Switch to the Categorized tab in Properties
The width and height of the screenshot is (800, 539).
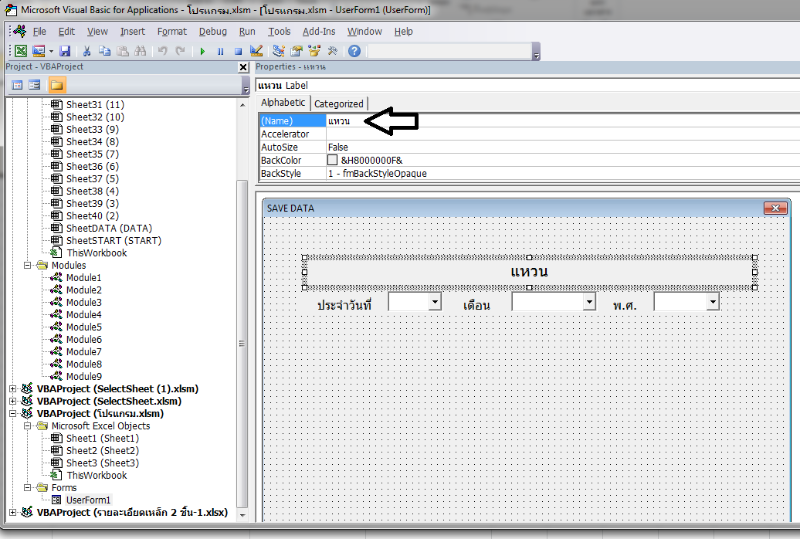[x=339, y=103]
